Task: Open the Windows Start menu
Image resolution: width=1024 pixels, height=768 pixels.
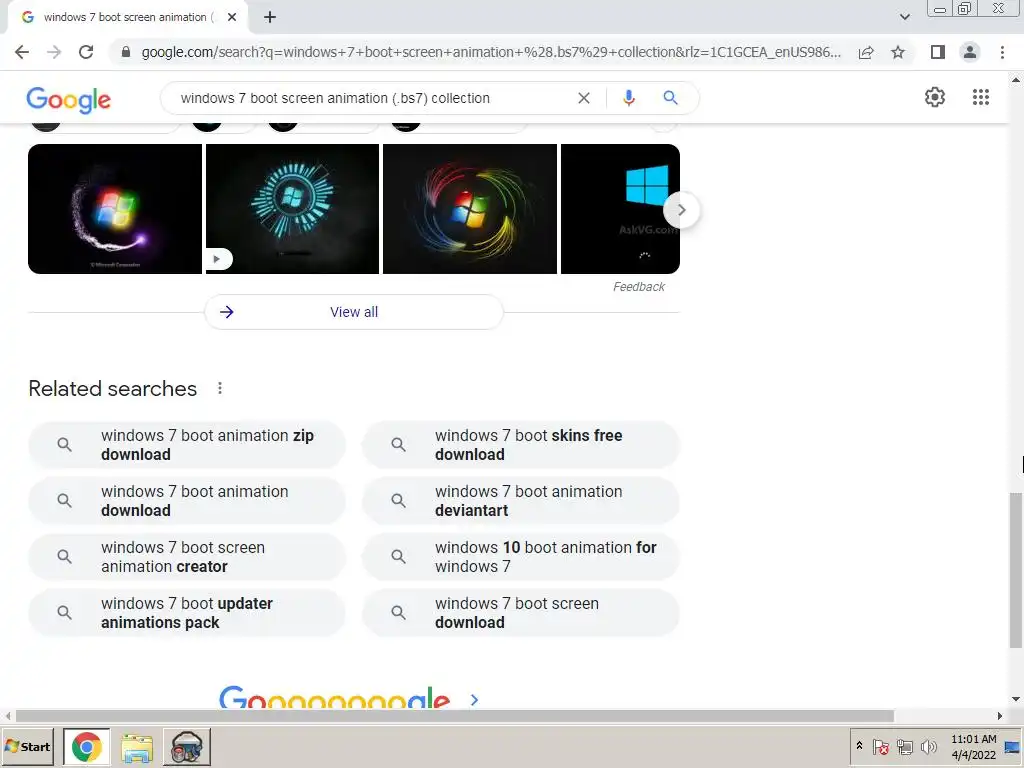Action: pyautogui.click(x=29, y=746)
